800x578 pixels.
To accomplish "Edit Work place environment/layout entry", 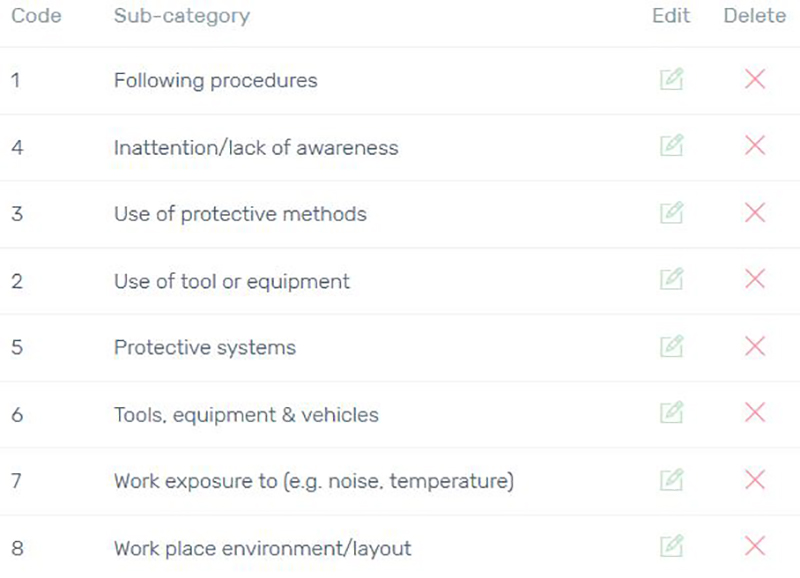I will [671, 546].
